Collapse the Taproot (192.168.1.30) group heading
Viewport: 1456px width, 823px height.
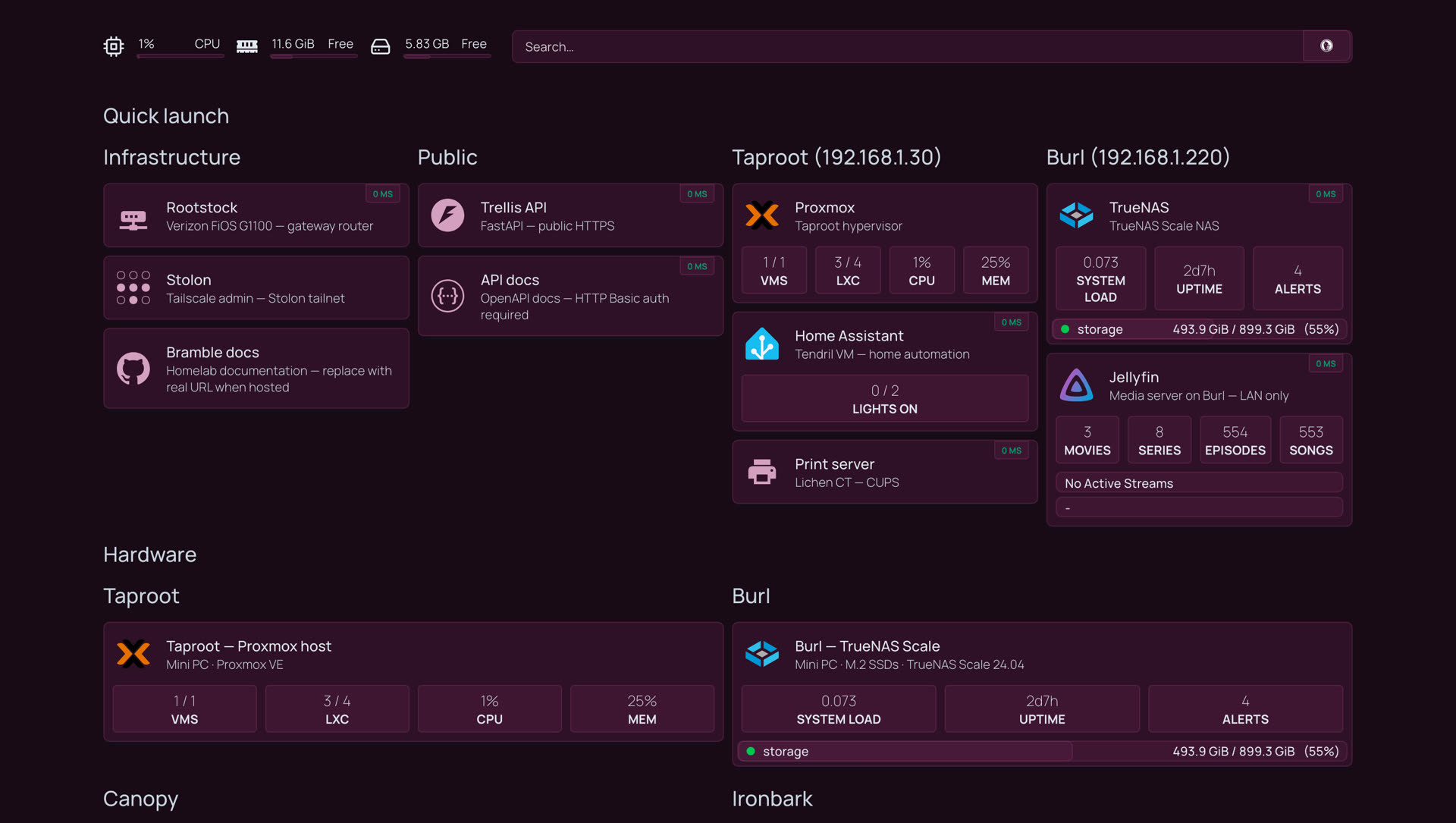point(836,157)
